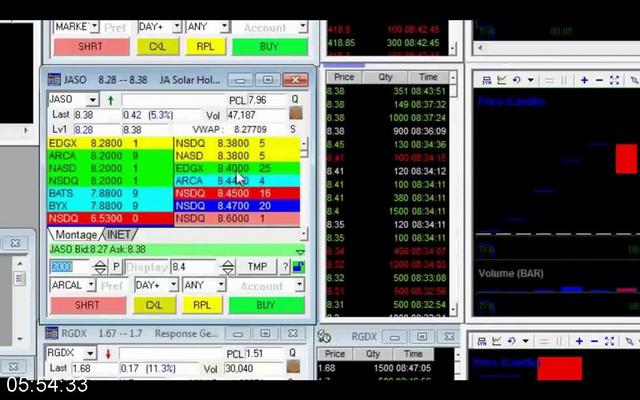Click the red candle on the JASO price chart

(x=626, y=159)
